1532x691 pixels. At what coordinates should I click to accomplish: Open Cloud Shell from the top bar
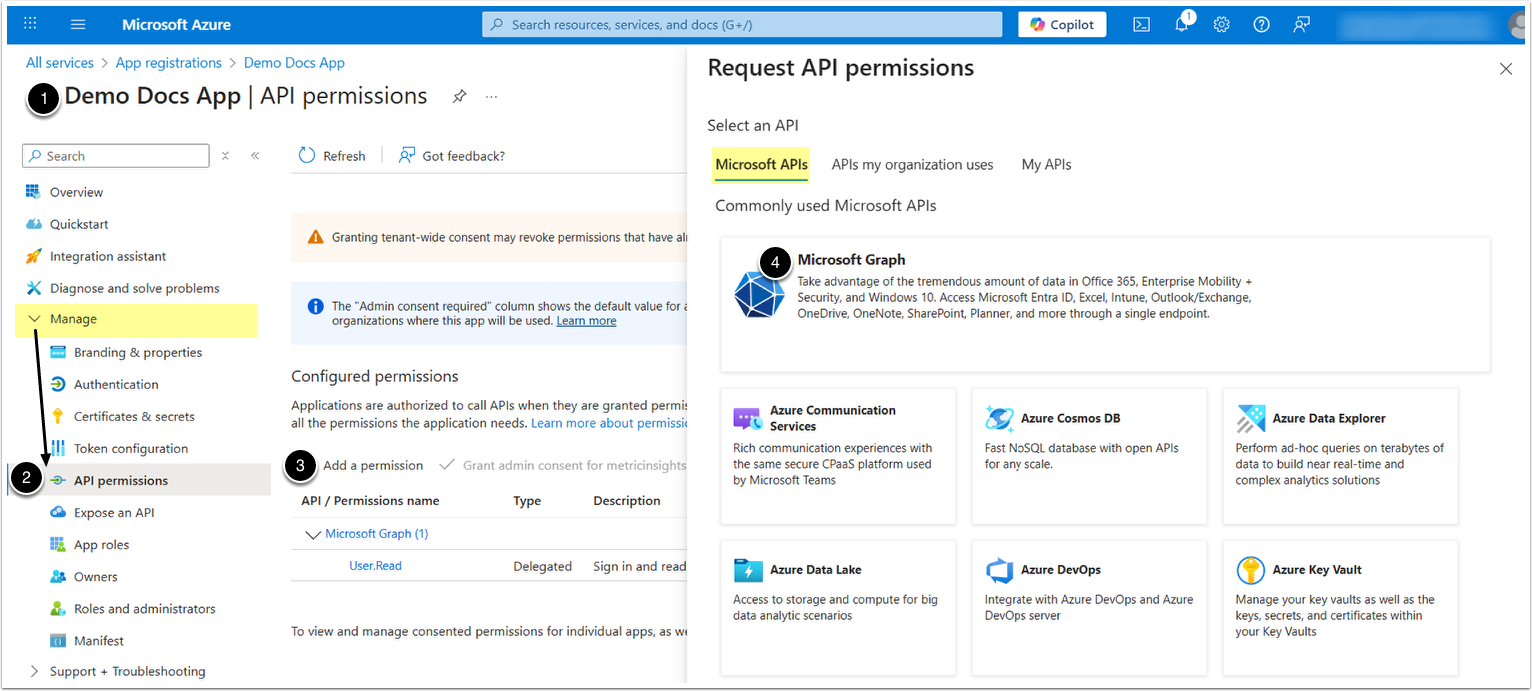(x=1141, y=25)
